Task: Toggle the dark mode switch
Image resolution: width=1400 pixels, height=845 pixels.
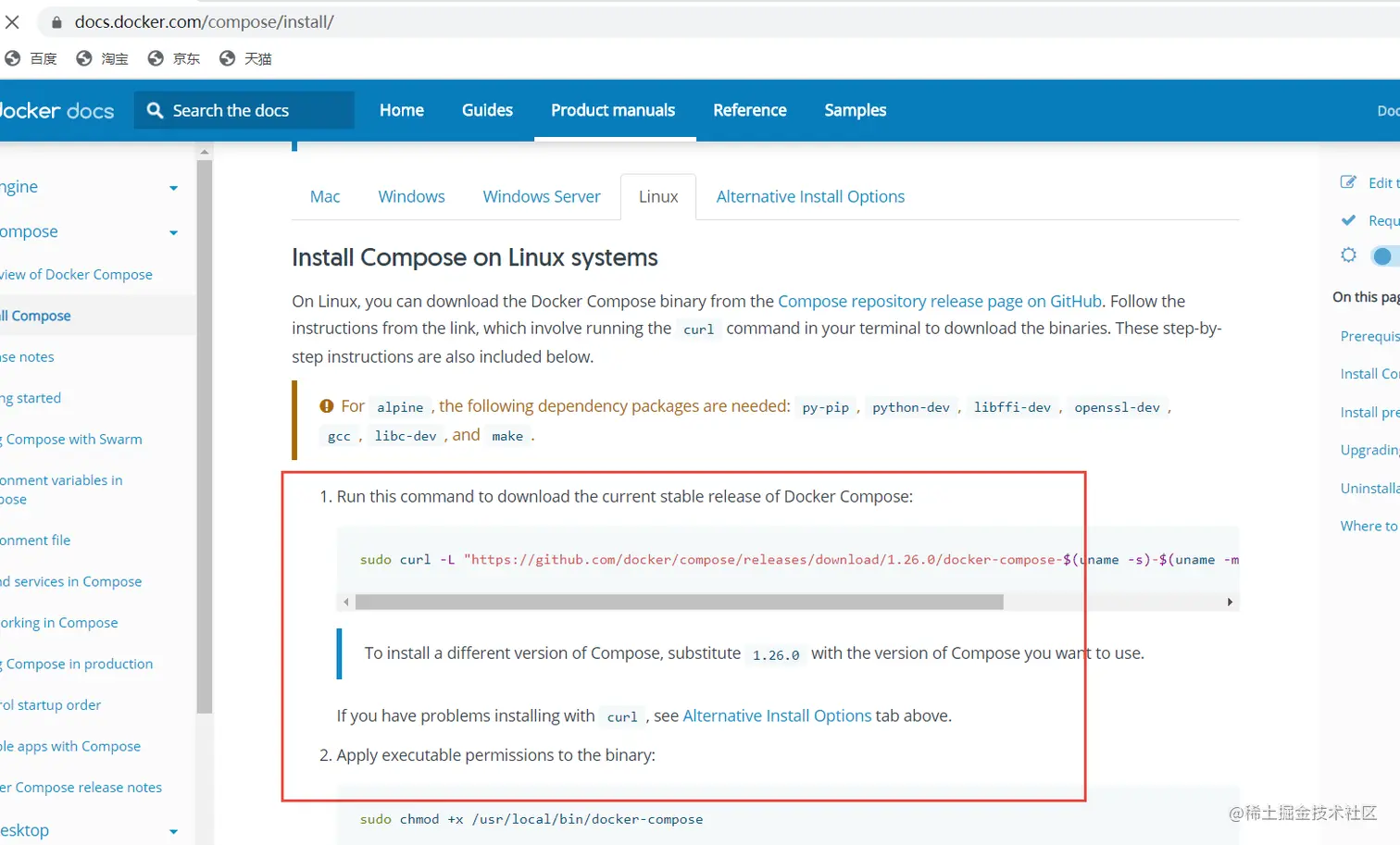Action: coord(1386,256)
